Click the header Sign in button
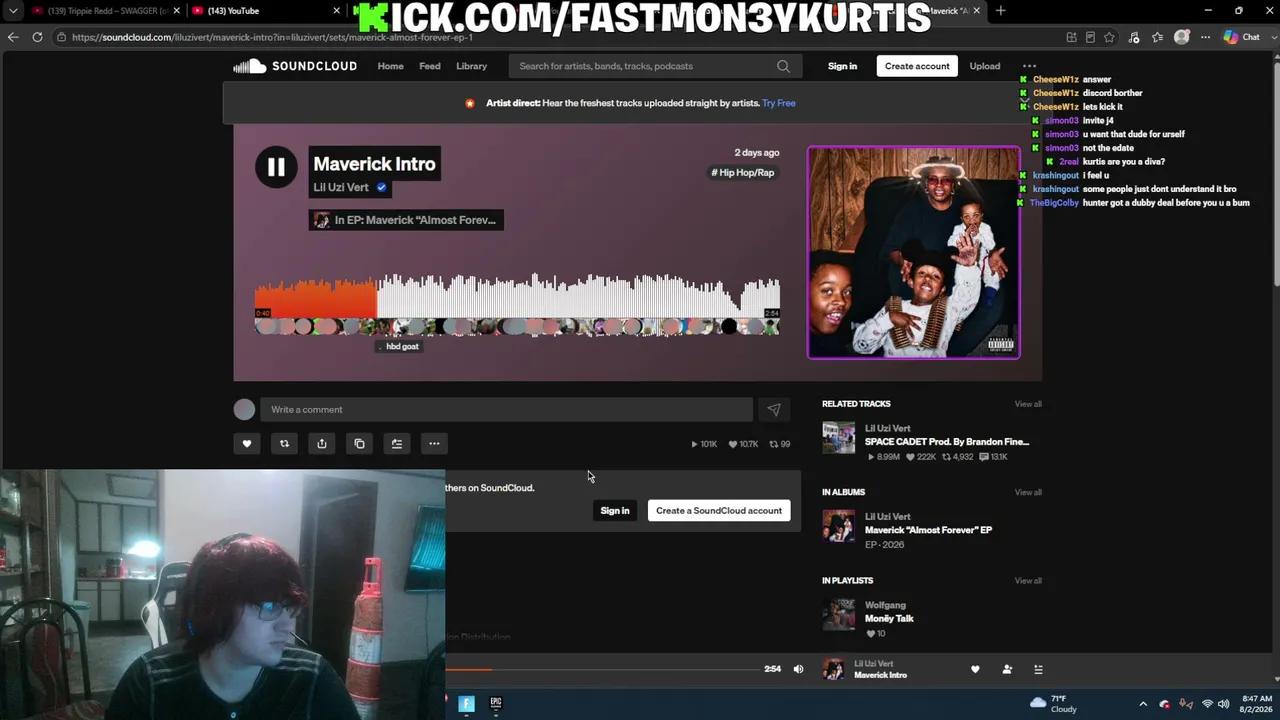1280x720 pixels. 842,66
